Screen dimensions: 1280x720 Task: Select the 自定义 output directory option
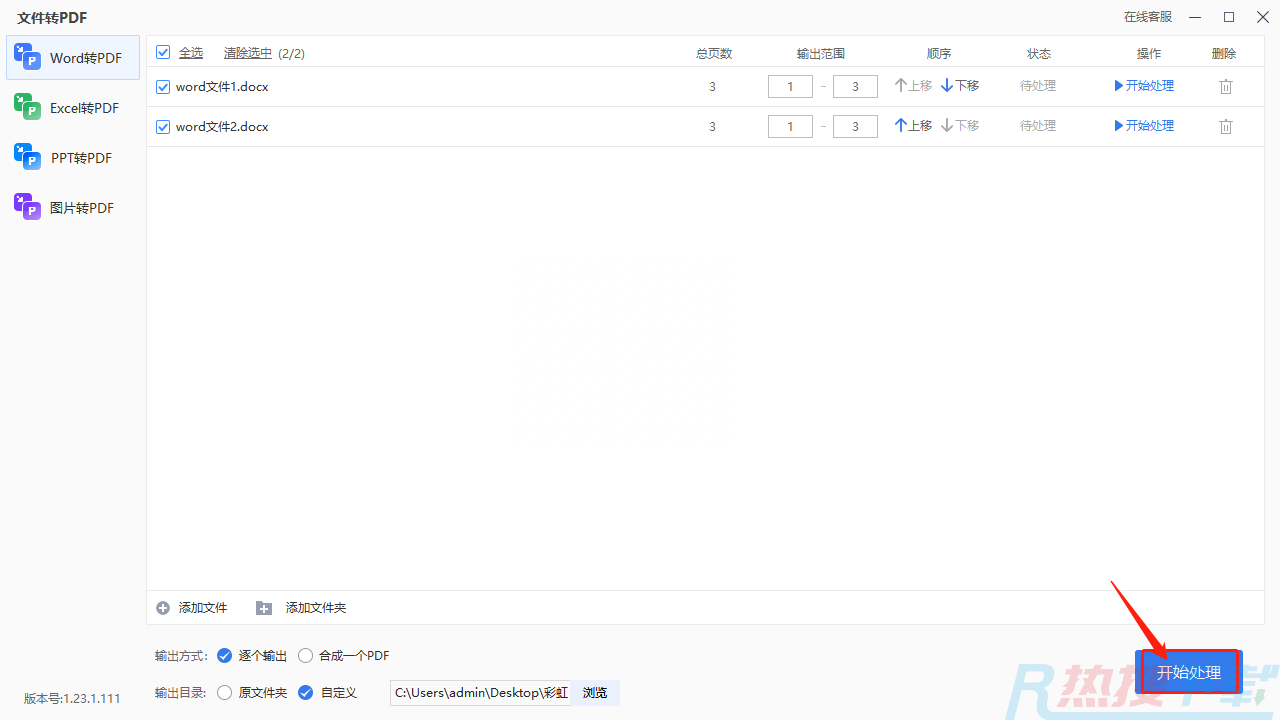pyautogui.click(x=305, y=692)
